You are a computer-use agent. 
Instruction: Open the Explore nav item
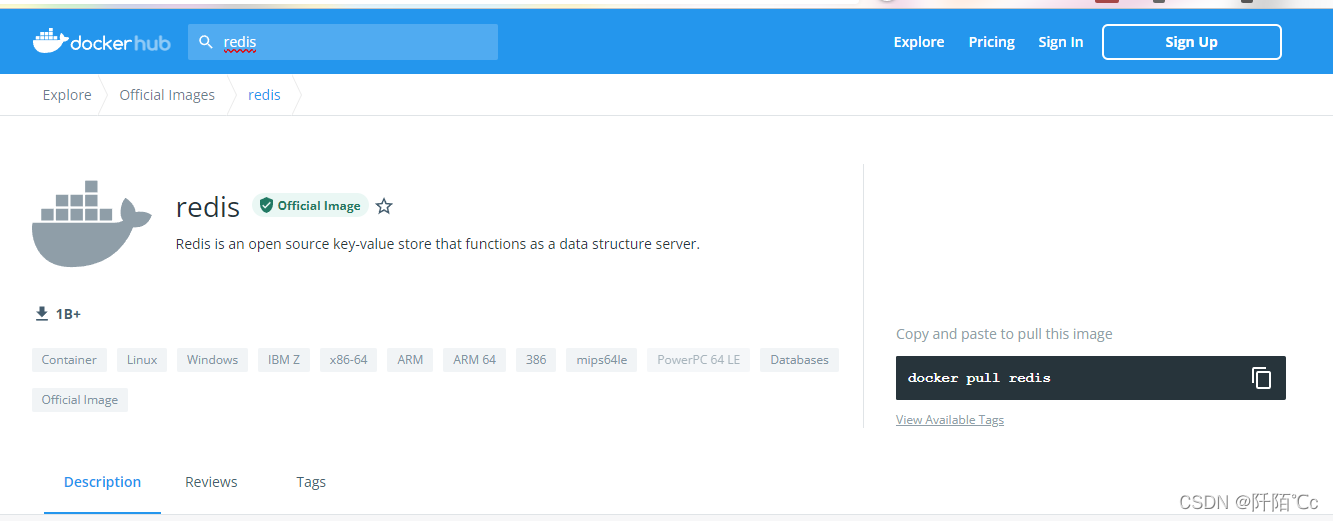(x=919, y=42)
